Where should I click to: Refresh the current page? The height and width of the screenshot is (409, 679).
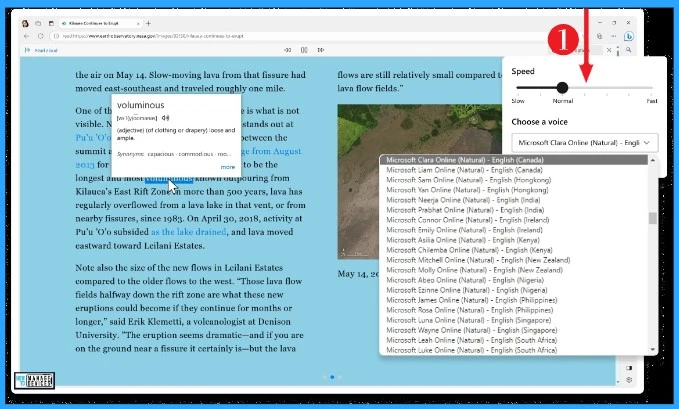click(41, 36)
